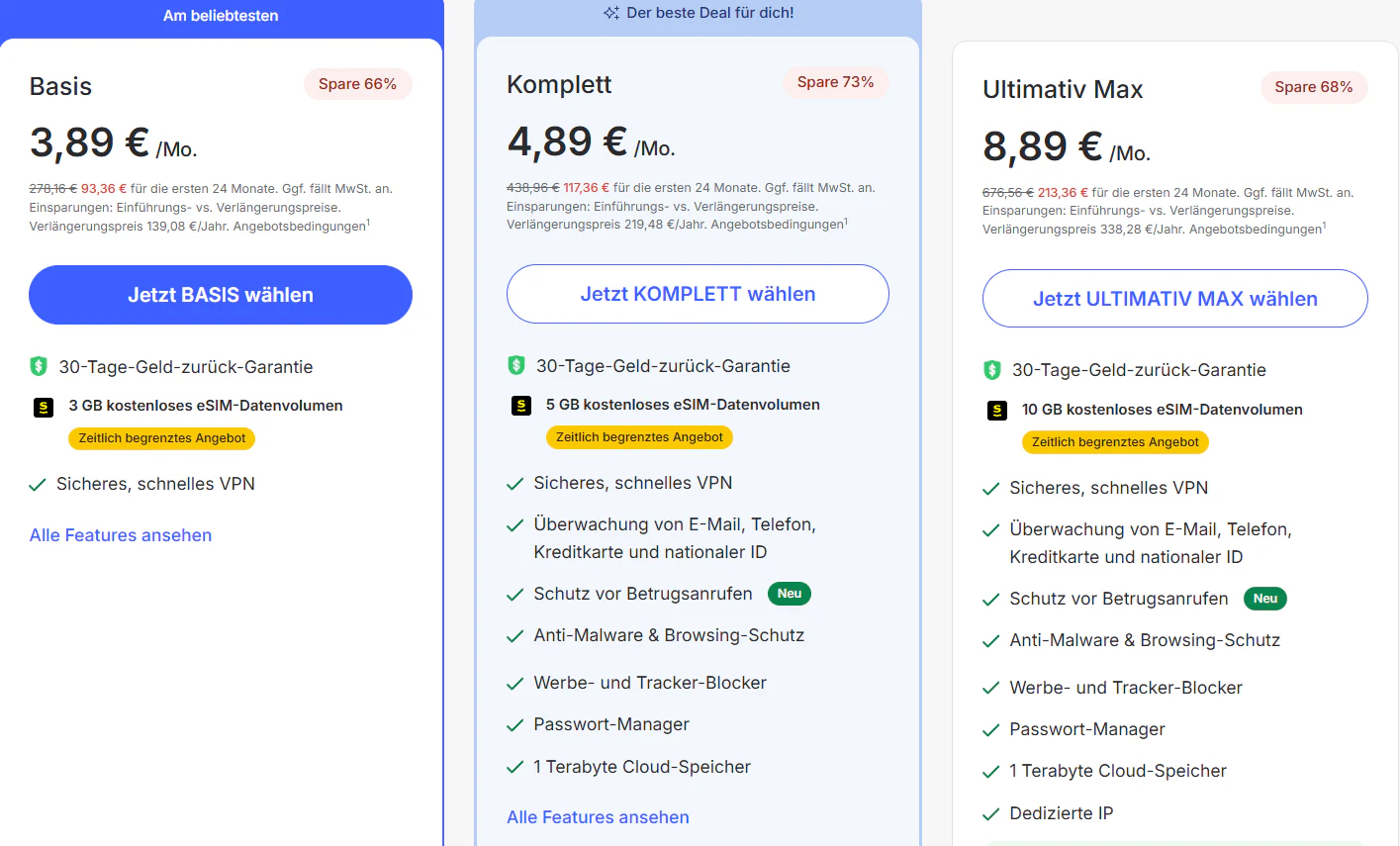The width and height of the screenshot is (1400, 846).
Task: Click 'Zeitlich begrenztes Angebot' tag in Basis plan
Action: [x=162, y=438]
